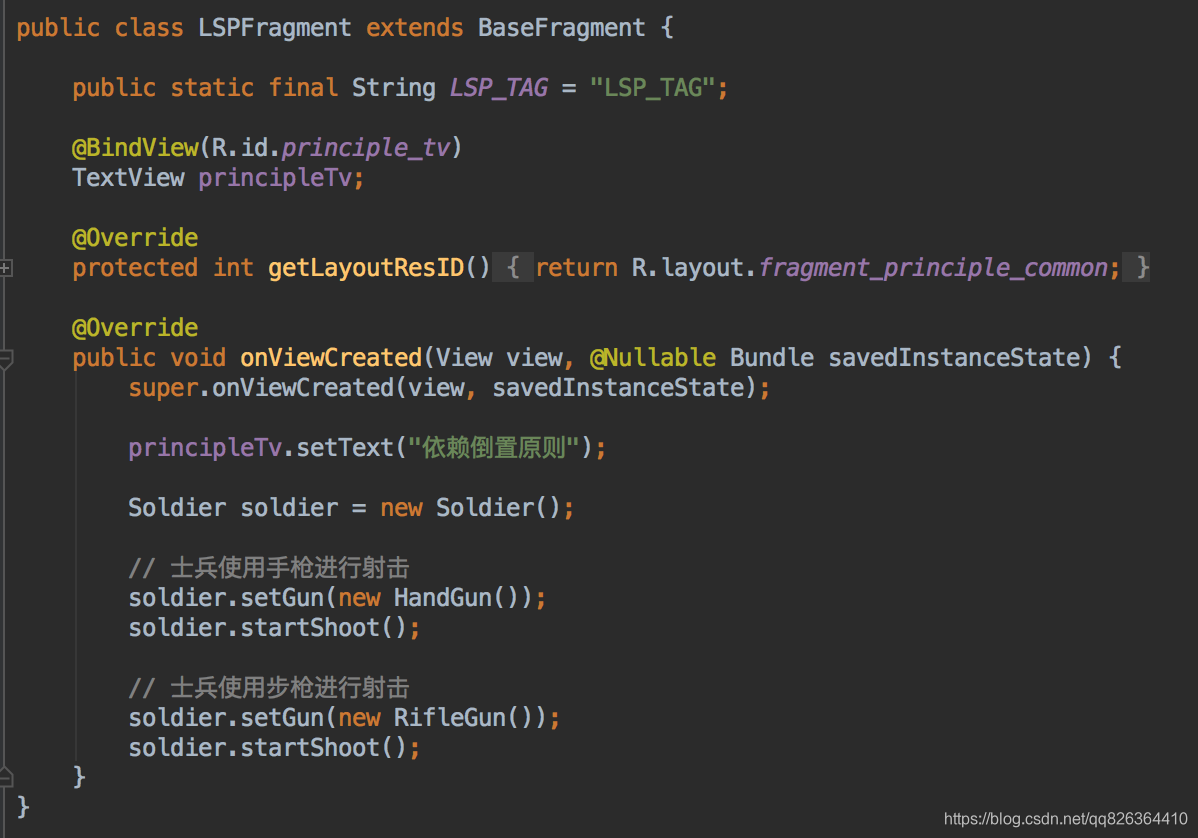The width and height of the screenshot is (1198, 838).
Task: Click principleTv in the TextView field declaration
Action: 275,177
